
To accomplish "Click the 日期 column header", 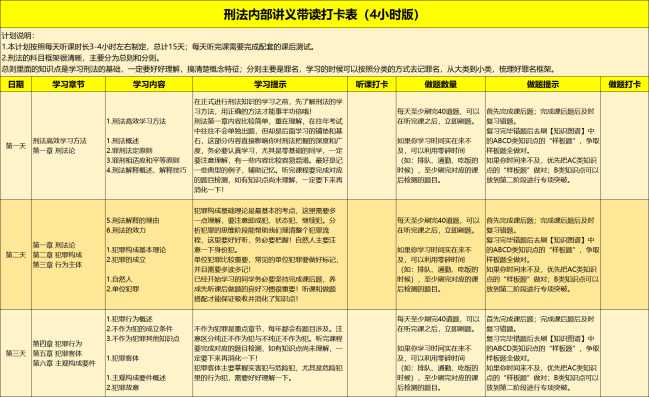I will (16, 84).
